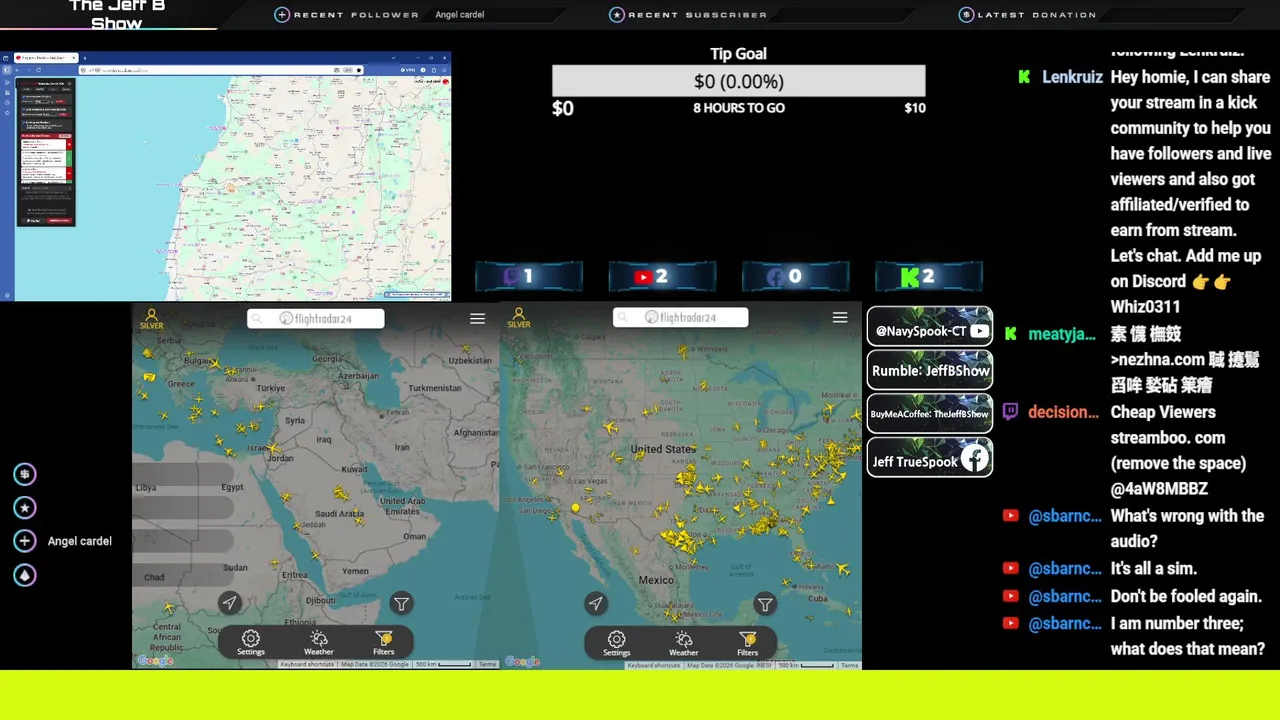Click the round funnel button on the Middle East map
Image resolution: width=1280 pixels, height=720 pixels.
click(401, 603)
